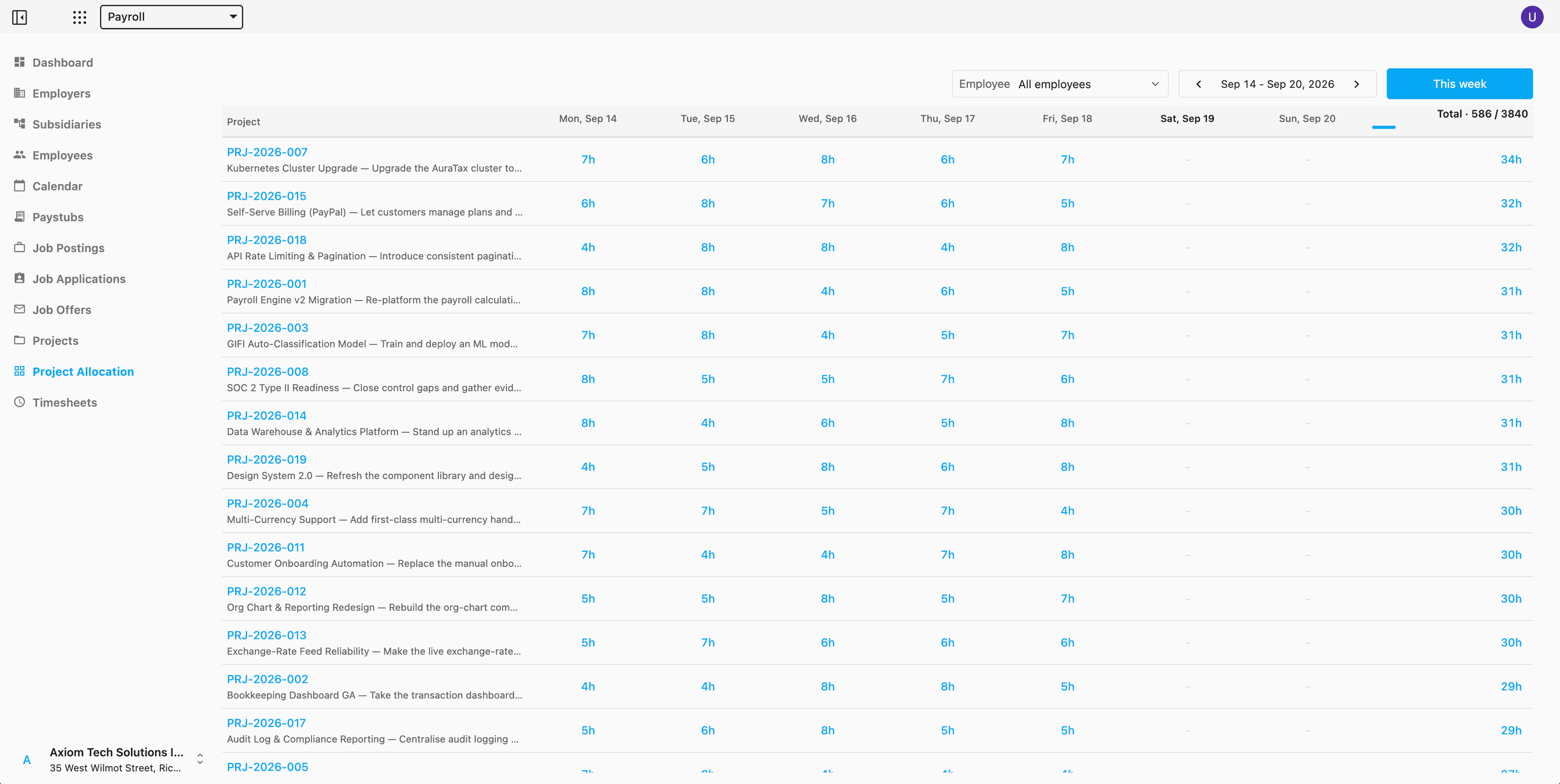Click the Job Offers envelope icon

coord(19,309)
